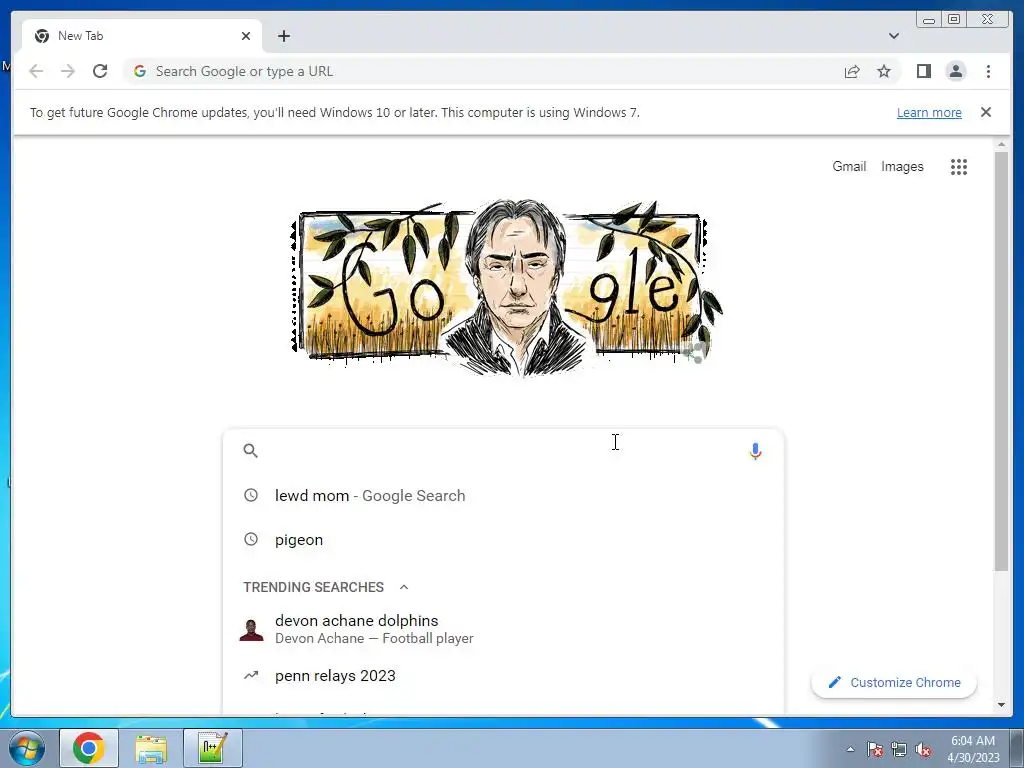The image size is (1024, 768).
Task: Open the Gmail link
Action: coord(849,167)
